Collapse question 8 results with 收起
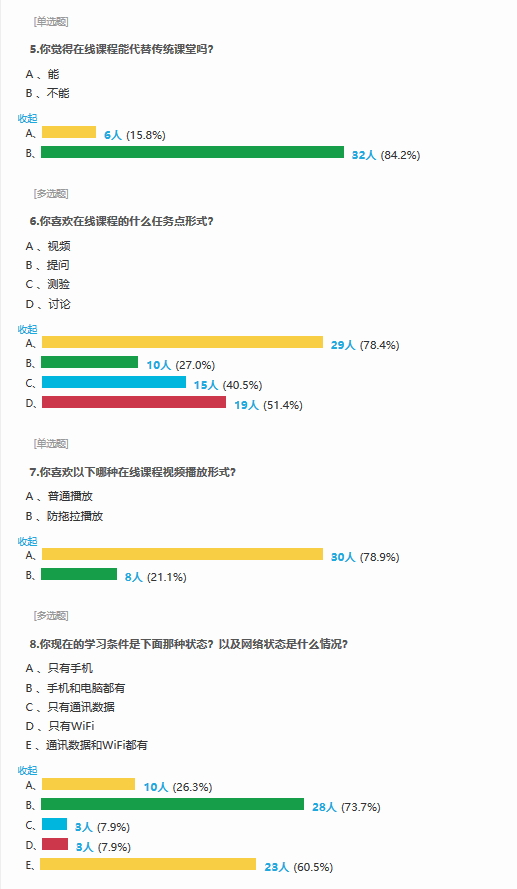517x889 pixels. [27, 771]
